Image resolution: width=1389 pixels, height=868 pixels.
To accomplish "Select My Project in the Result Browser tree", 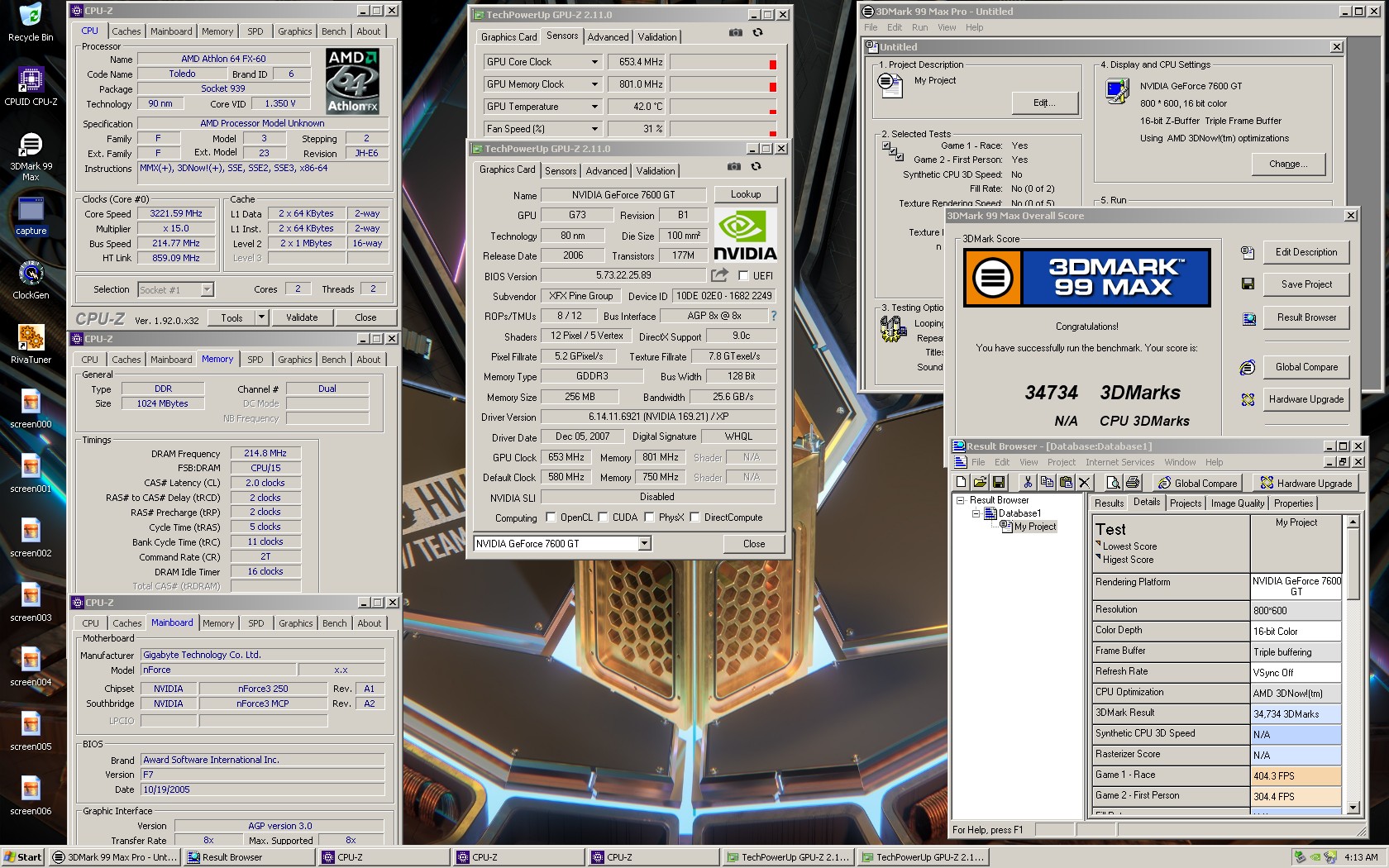I will pos(1034,527).
